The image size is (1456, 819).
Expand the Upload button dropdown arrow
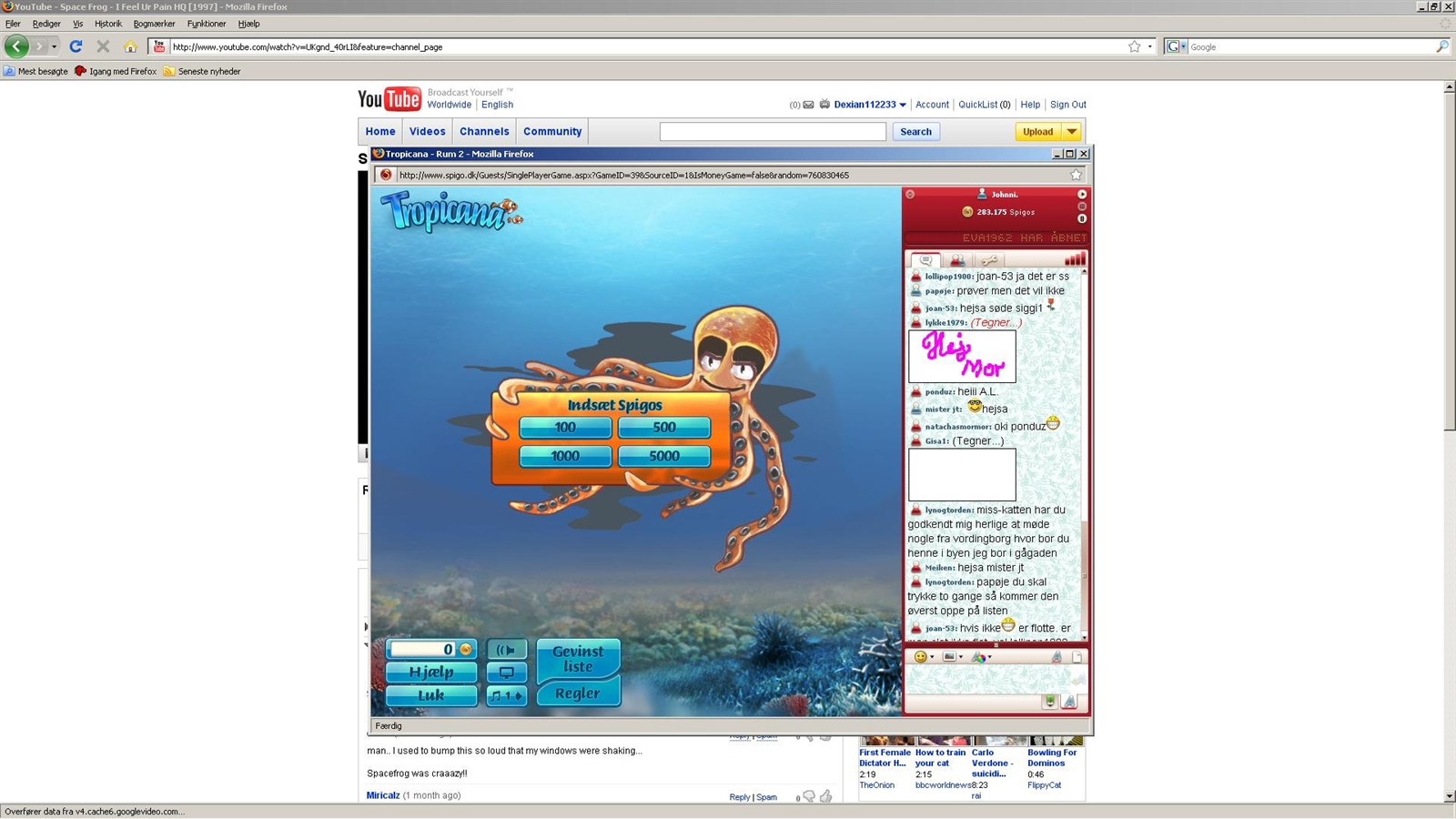[1072, 132]
